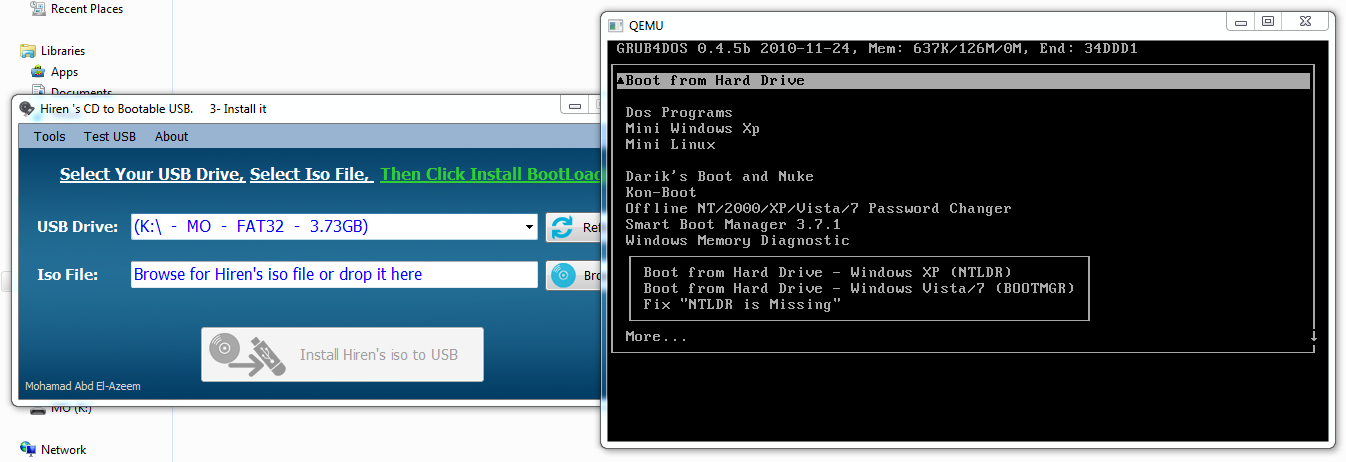Click the Iso File path field

pos(334,274)
